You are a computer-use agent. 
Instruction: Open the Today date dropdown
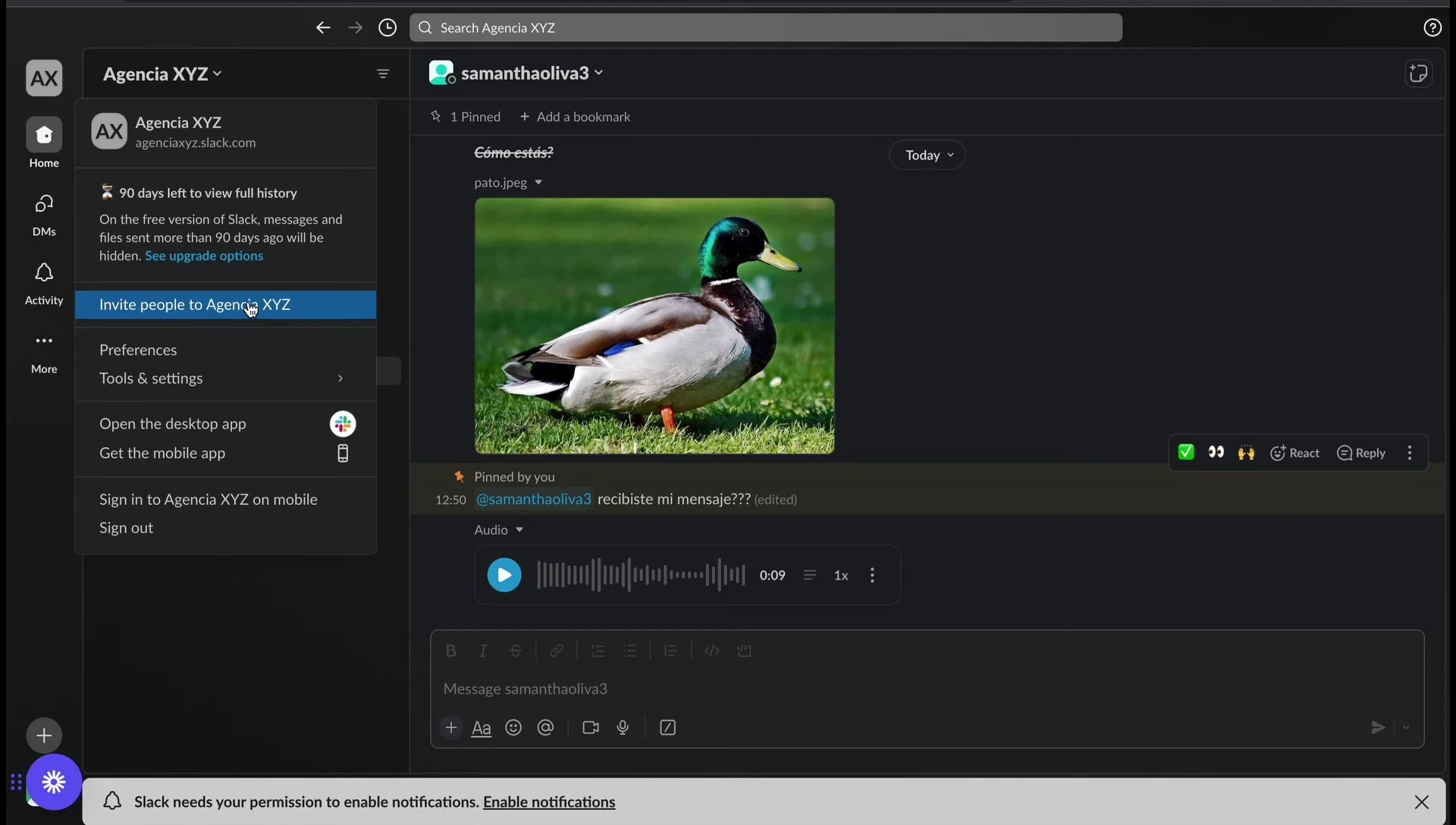[927, 155]
